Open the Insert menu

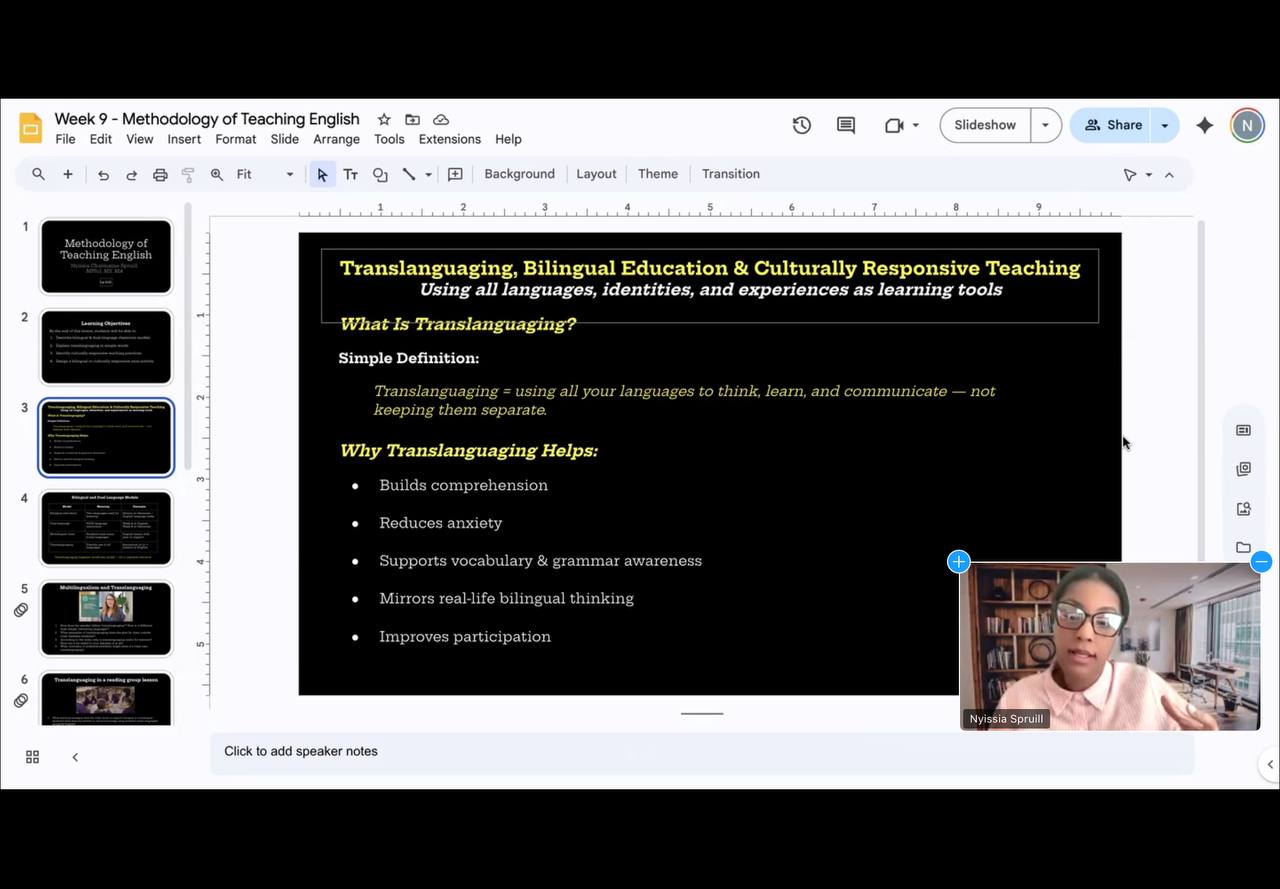(x=184, y=139)
